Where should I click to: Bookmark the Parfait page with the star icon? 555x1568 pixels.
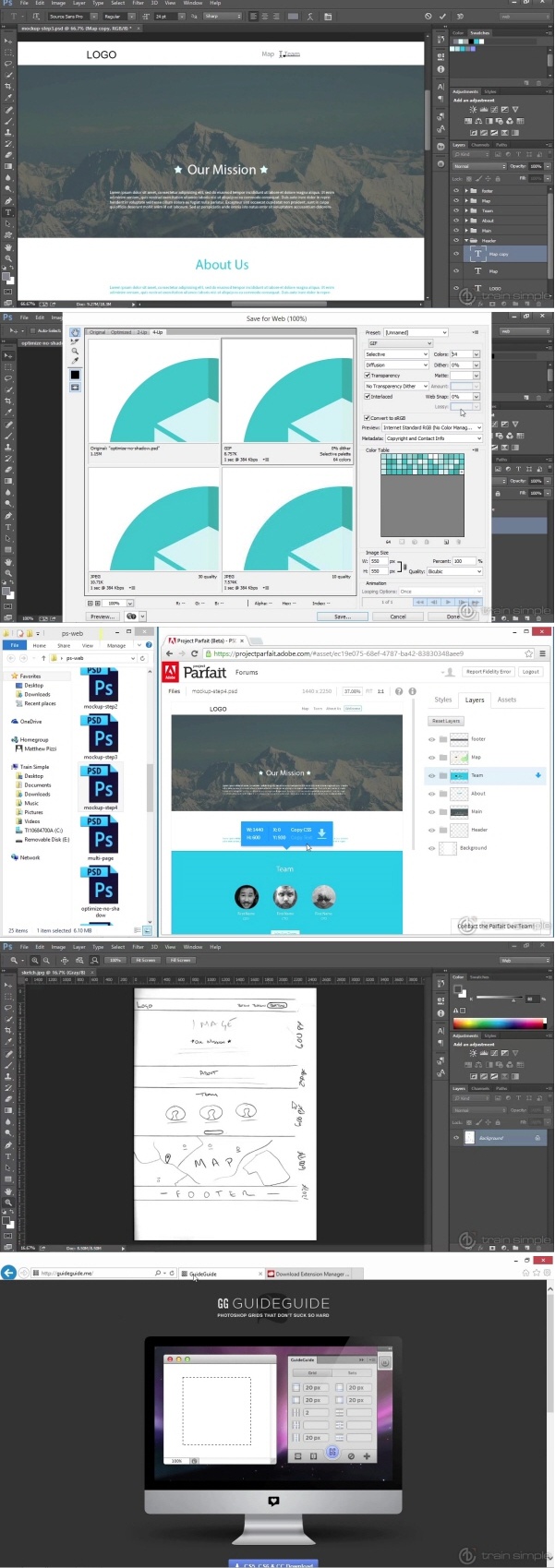(x=528, y=653)
